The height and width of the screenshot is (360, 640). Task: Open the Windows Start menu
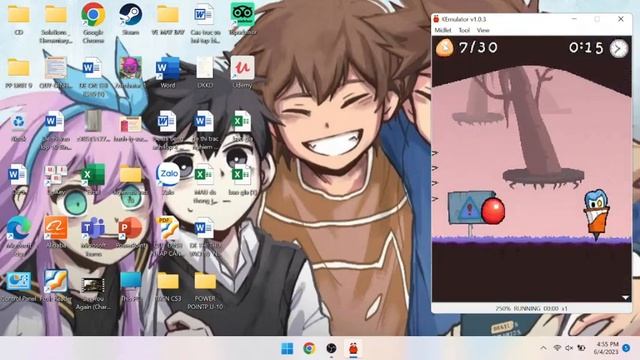pos(287,349)
